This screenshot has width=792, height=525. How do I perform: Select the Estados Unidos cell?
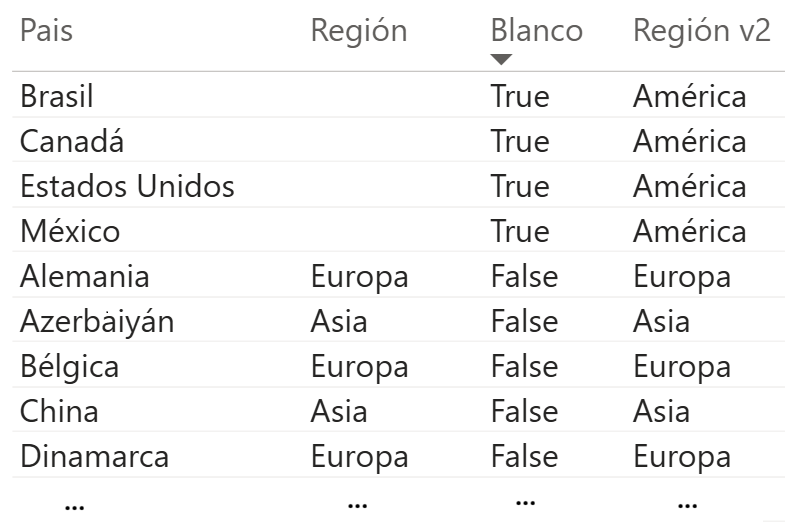click(127, 187)
